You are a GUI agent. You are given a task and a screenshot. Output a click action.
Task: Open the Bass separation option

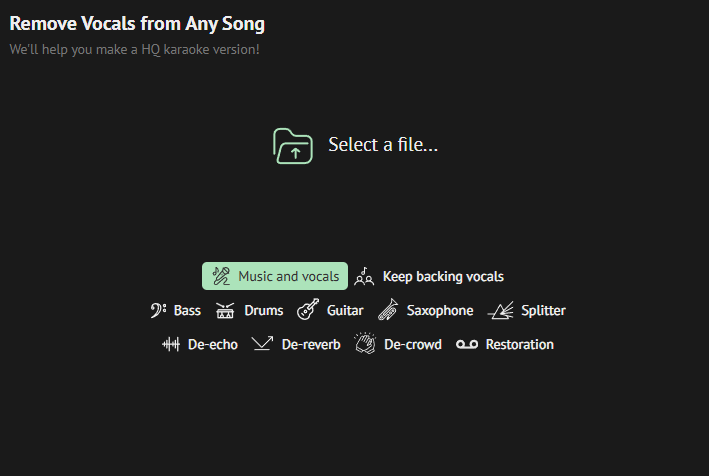pos(187,311)
